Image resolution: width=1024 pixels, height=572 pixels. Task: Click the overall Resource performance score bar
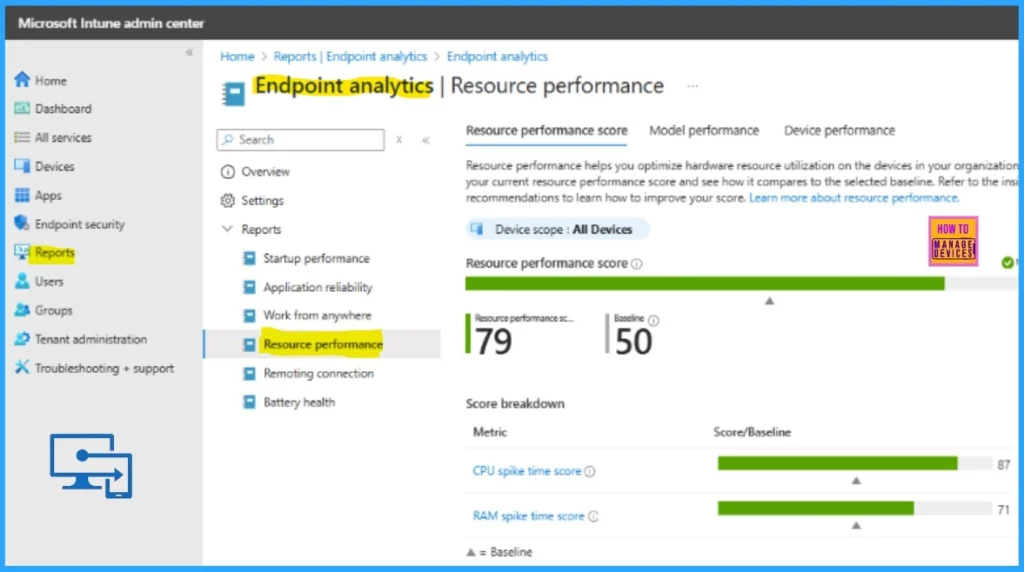pyautogui.click(x=741, y=283)
